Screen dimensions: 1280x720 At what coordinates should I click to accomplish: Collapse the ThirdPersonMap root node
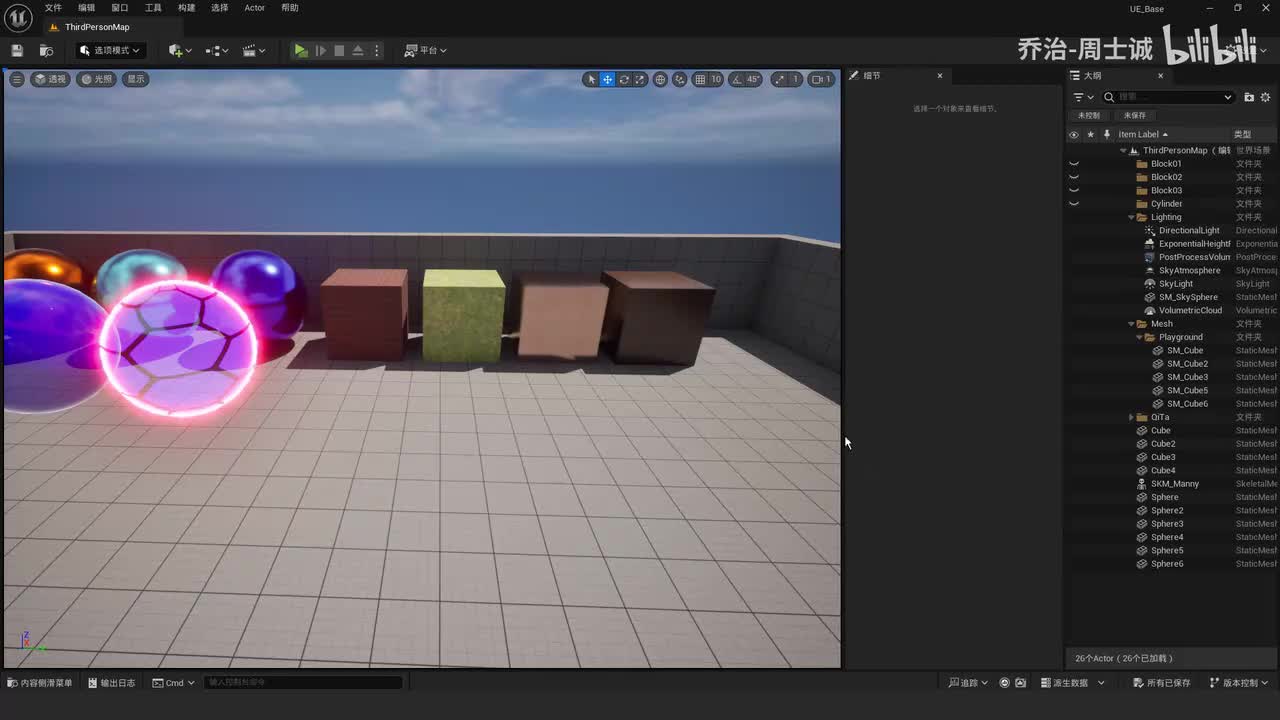click(x=1123, y=151)
